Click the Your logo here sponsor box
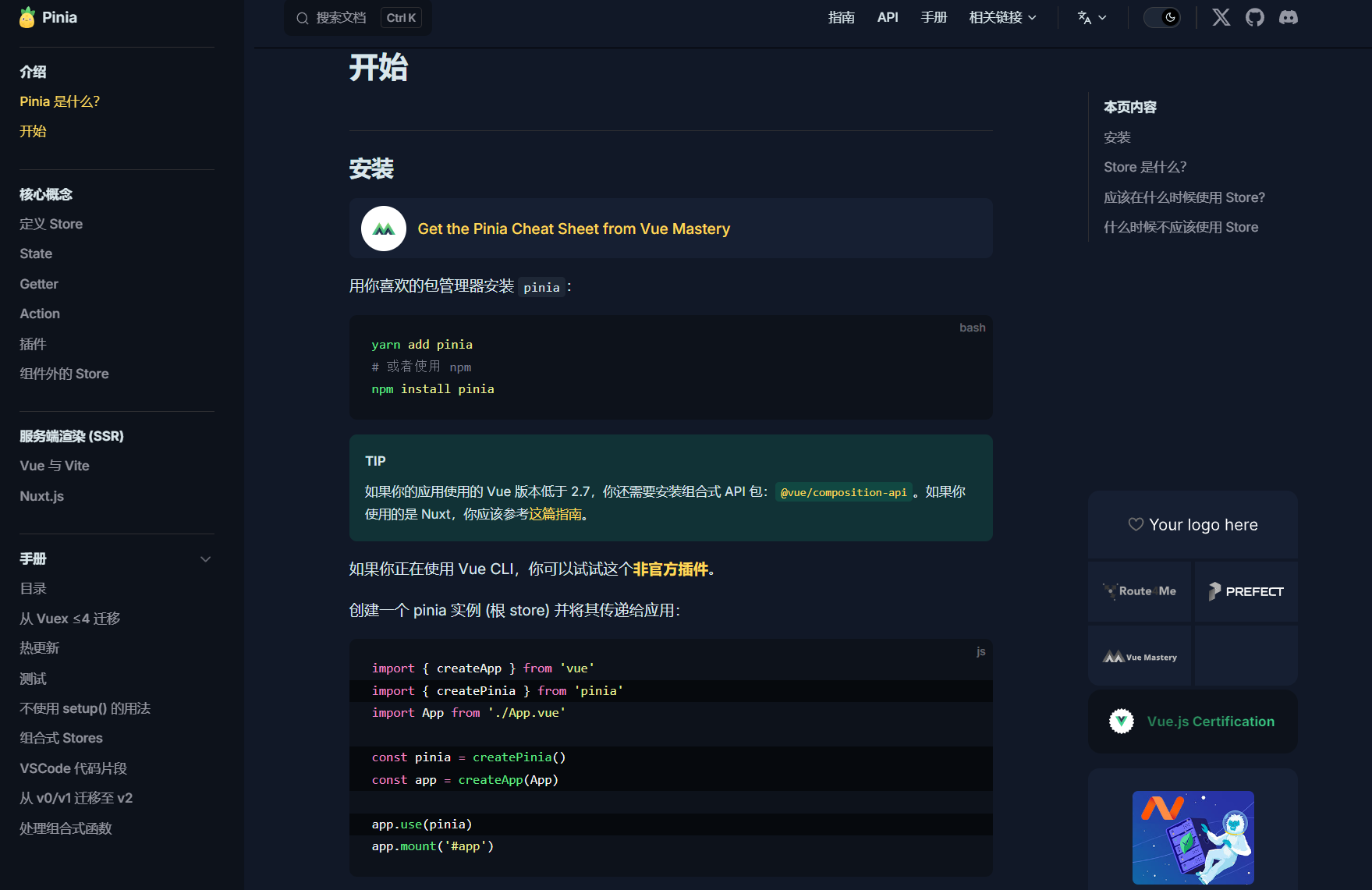Image resolution: width=1372 pixels, height=890 pixels. [x=1193, y=525]
